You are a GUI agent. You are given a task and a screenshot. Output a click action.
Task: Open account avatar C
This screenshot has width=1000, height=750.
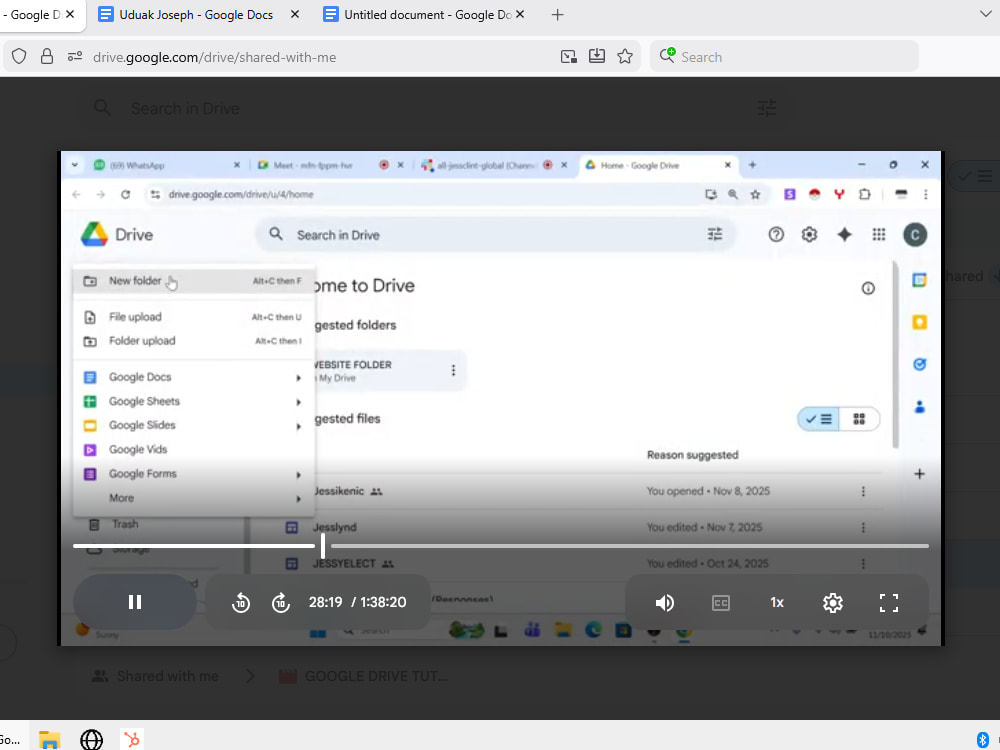click(915, 235)
